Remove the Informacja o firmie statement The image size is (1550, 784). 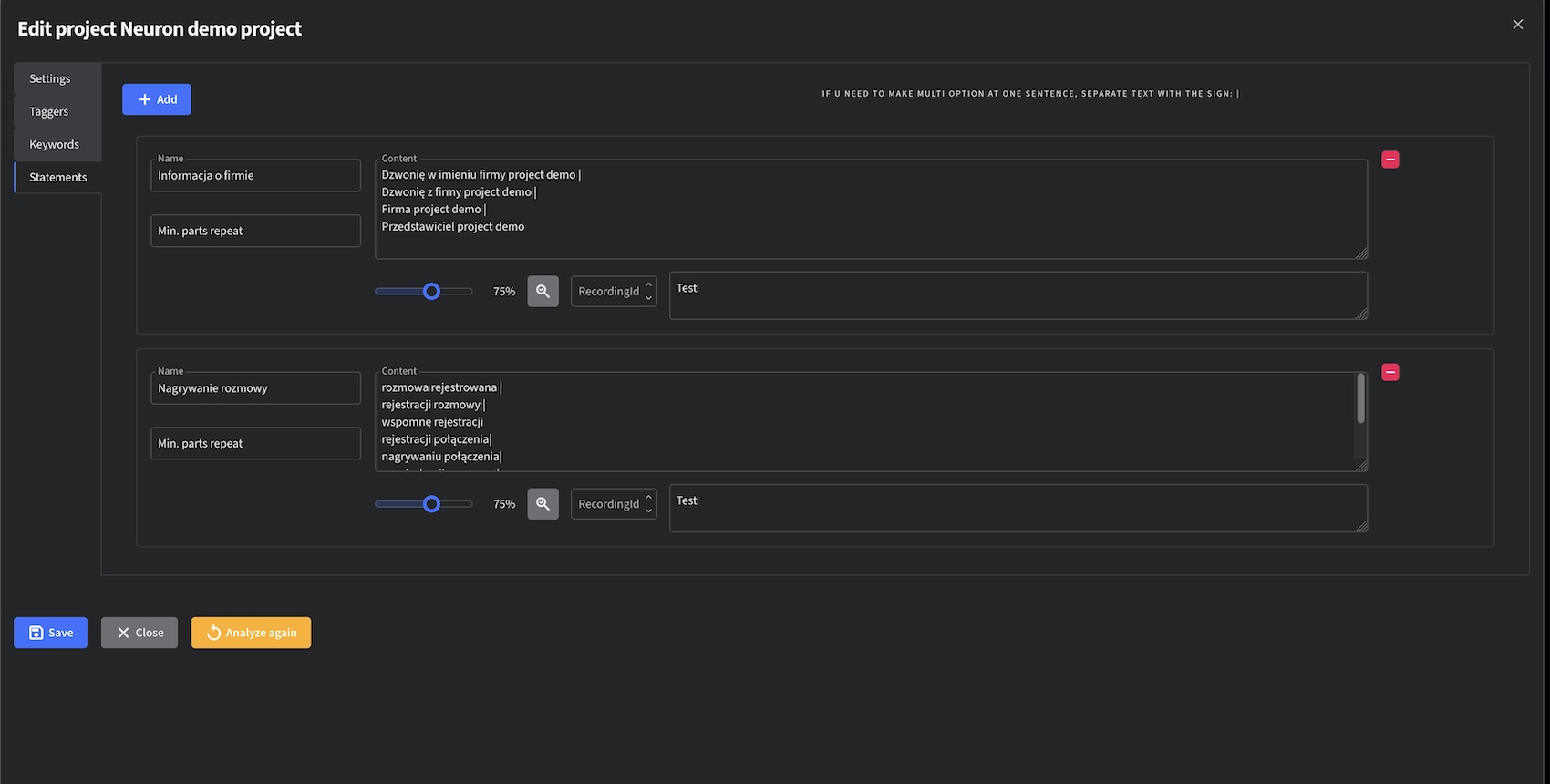pos(1390,160)
